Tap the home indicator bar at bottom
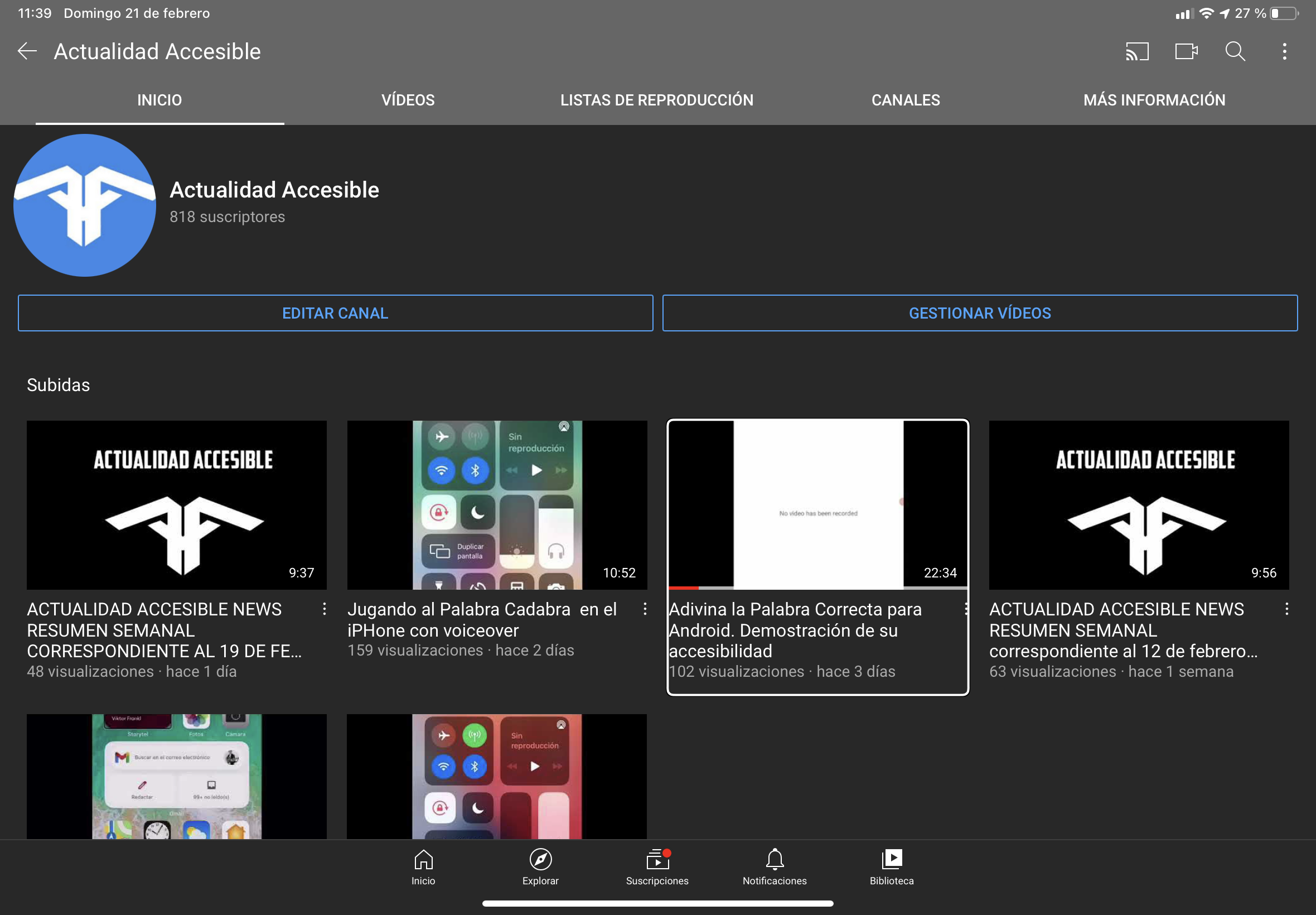 coord(657,903)
